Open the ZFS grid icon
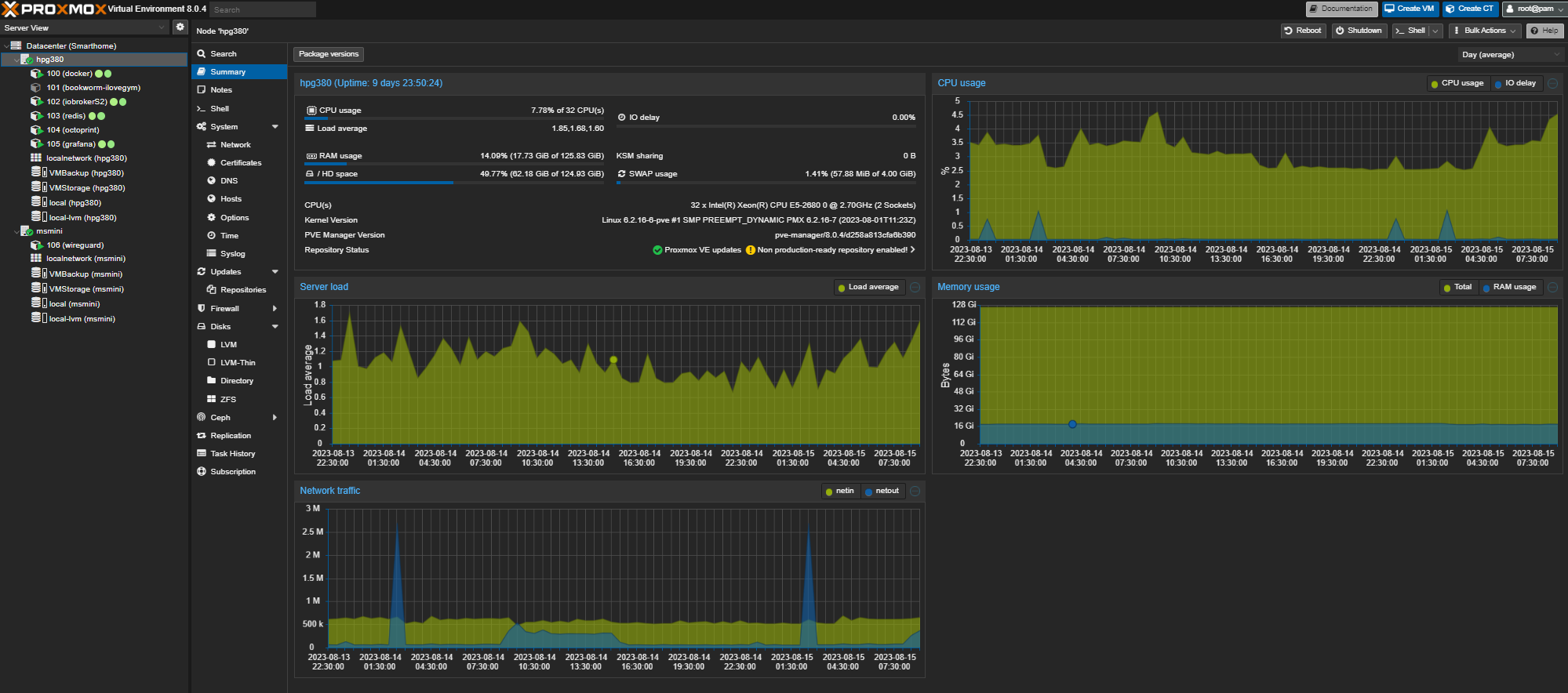This screenshot has width=1568, height=693. [211, 399]
